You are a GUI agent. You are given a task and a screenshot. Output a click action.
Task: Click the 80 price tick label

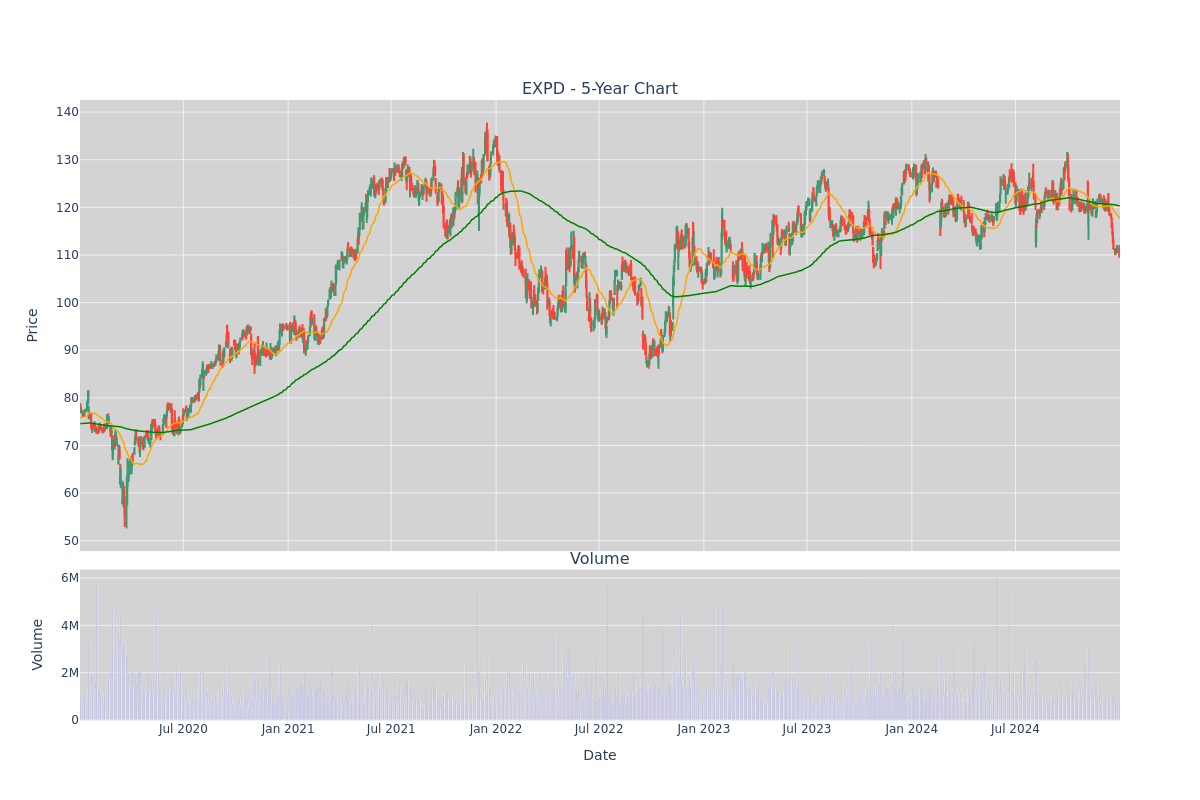tap(71, 398)
